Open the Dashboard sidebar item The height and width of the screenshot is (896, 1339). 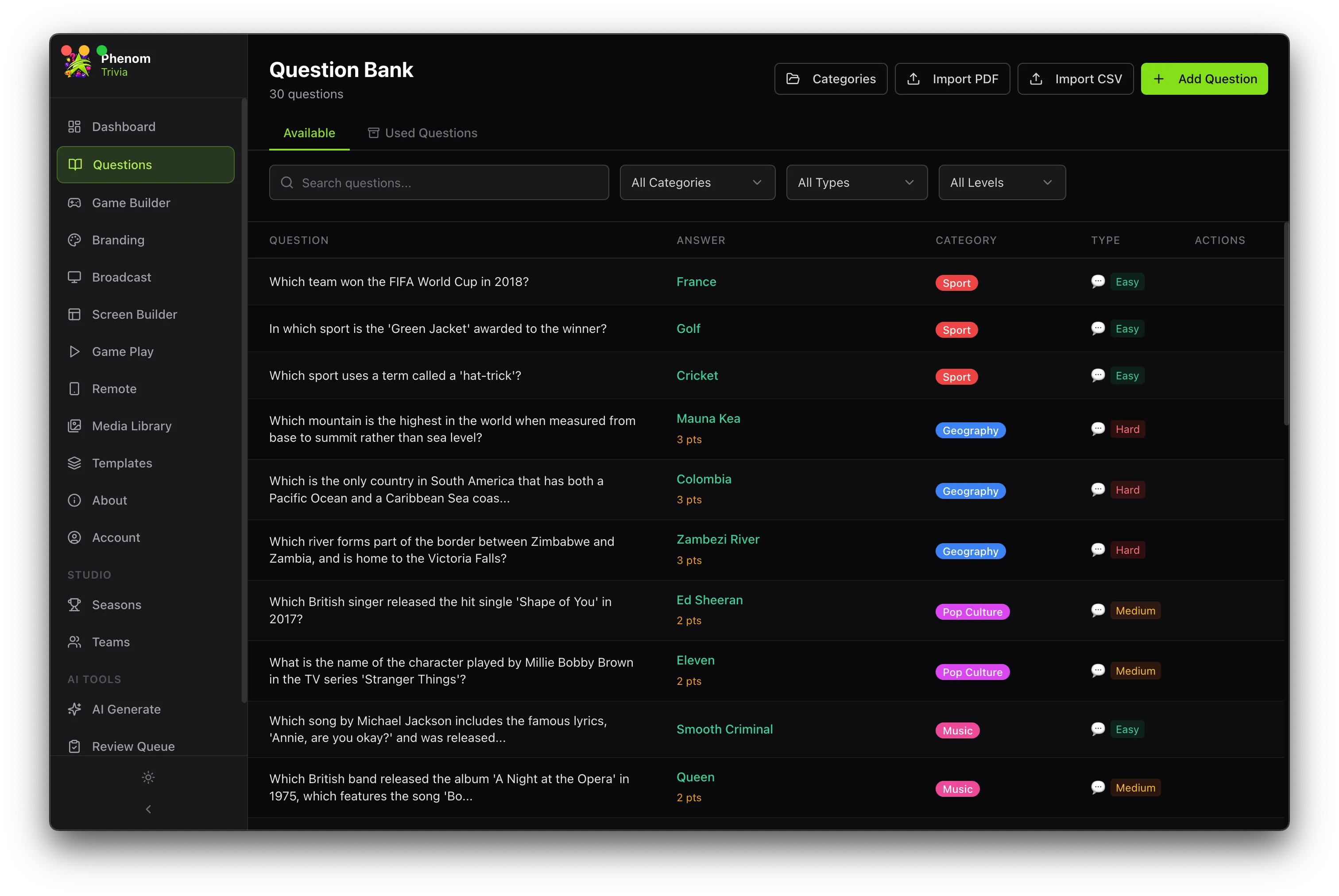(x=145, y=126)
